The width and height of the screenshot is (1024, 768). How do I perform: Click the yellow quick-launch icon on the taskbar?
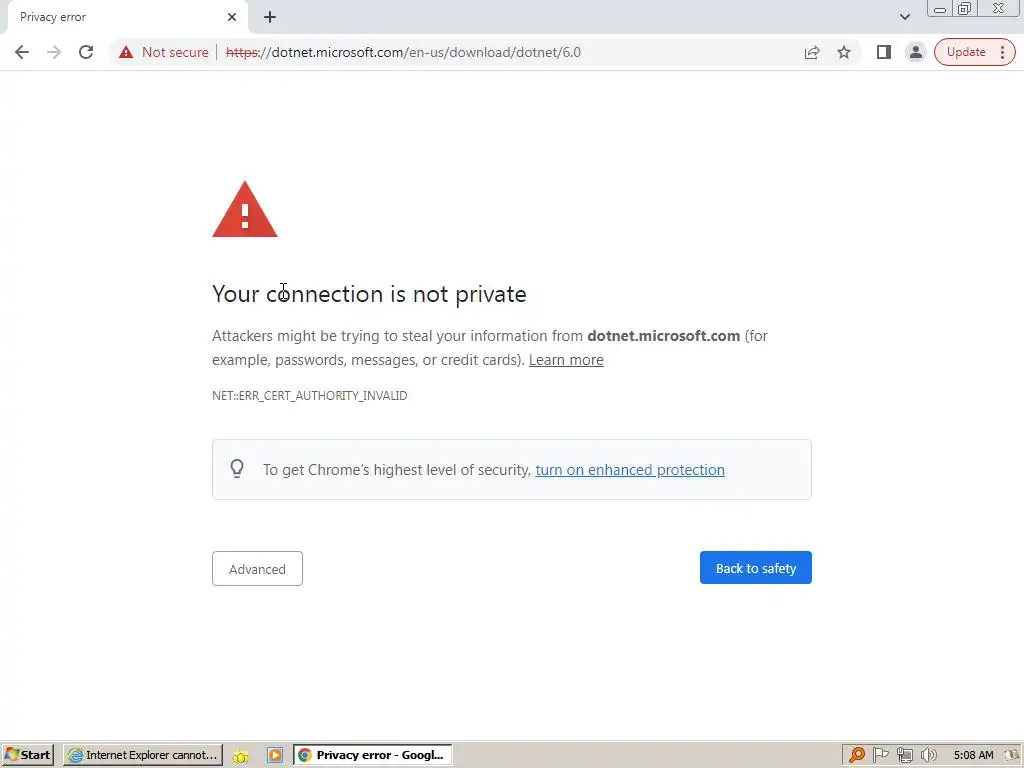coord(240,756)
